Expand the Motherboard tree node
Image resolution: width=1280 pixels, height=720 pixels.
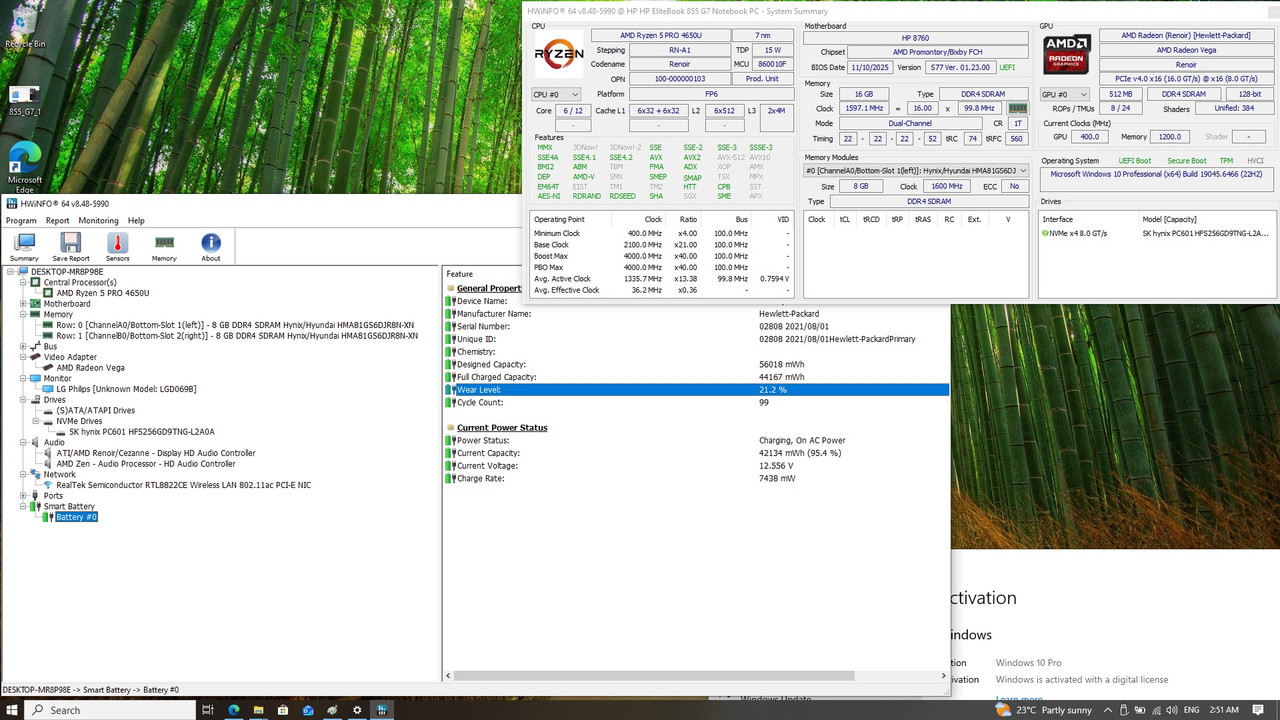pyautogui.click(x=23, y=304)
